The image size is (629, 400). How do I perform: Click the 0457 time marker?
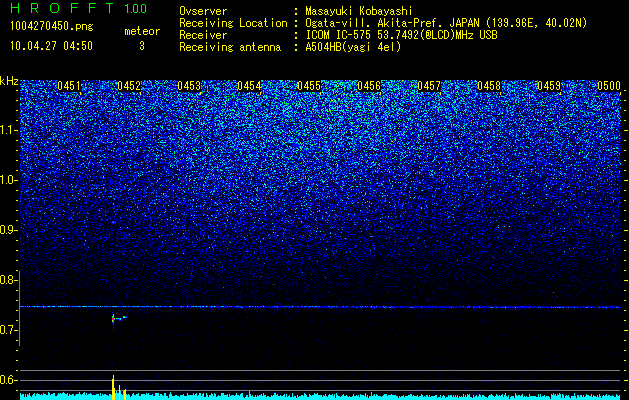click(x=429, y=86)
